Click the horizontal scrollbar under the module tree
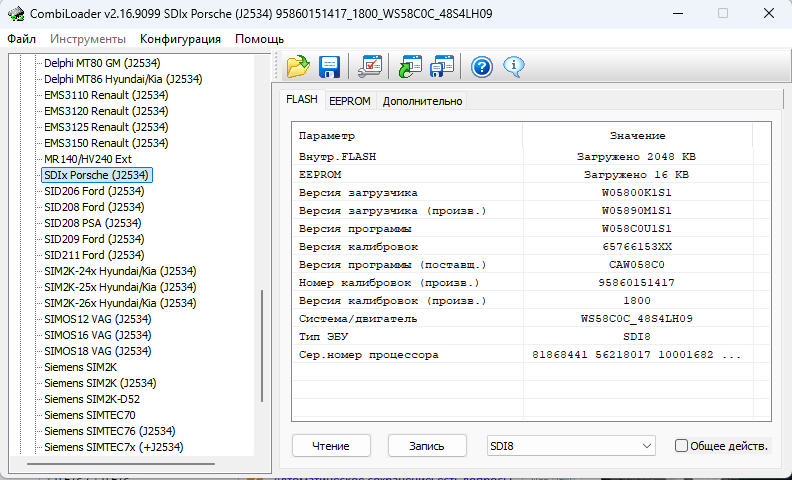 (121, 463)
